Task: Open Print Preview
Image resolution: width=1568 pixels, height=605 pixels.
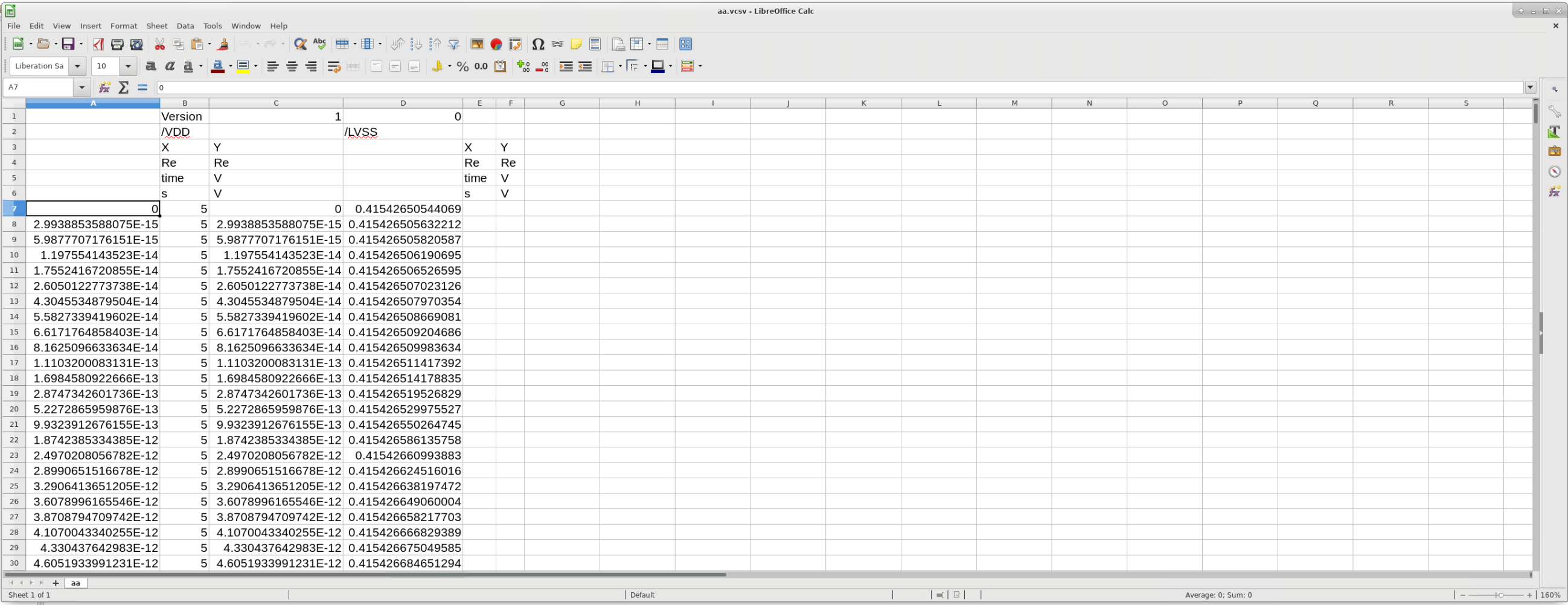Action: coord(136,44)
